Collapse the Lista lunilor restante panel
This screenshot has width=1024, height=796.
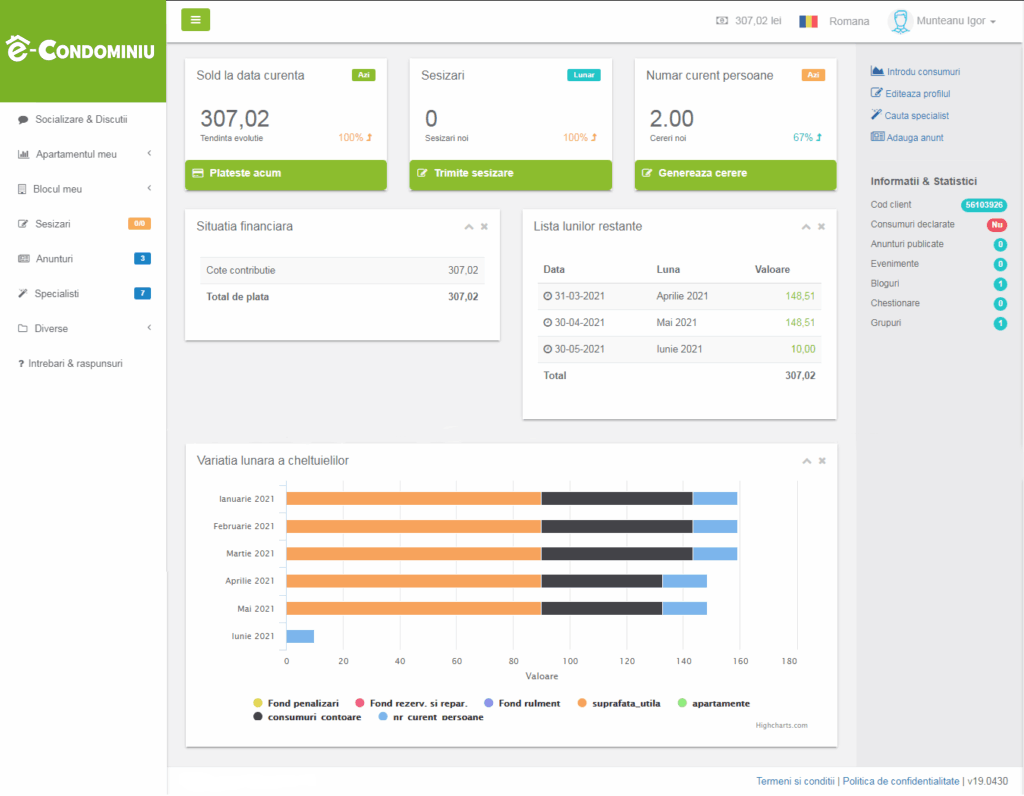tap(805, 227)
